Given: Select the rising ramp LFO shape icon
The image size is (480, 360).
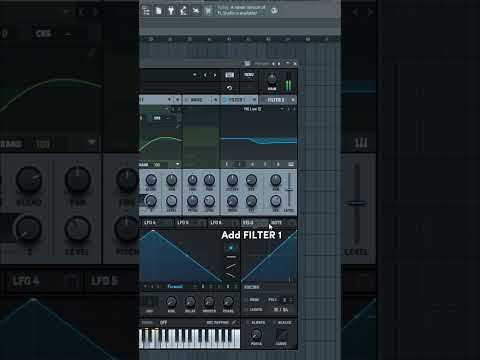Looking at the screenshot, I should click(231, 266).
